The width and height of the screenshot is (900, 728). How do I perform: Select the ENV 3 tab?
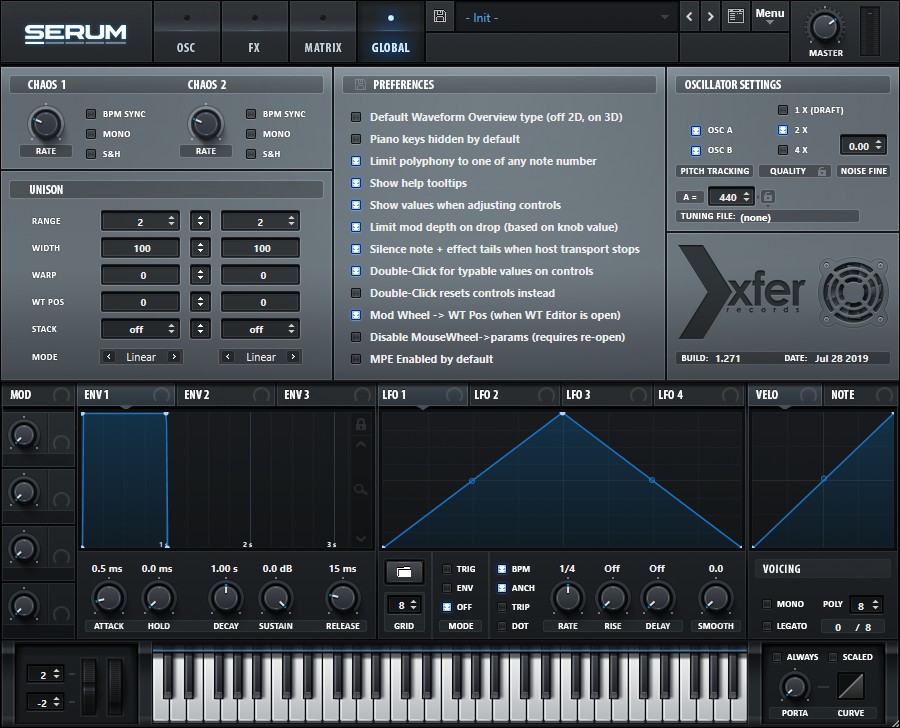point(325,395)
